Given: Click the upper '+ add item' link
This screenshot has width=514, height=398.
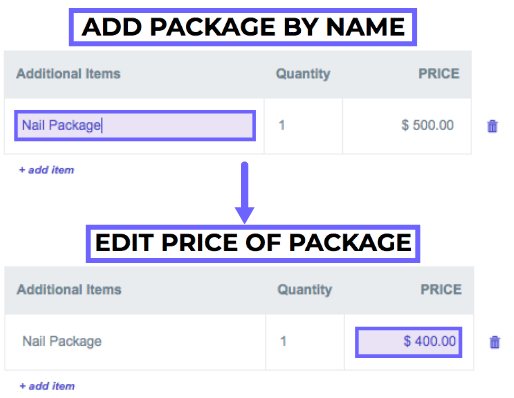Looking at the screenshot, I should pos(46,170).
